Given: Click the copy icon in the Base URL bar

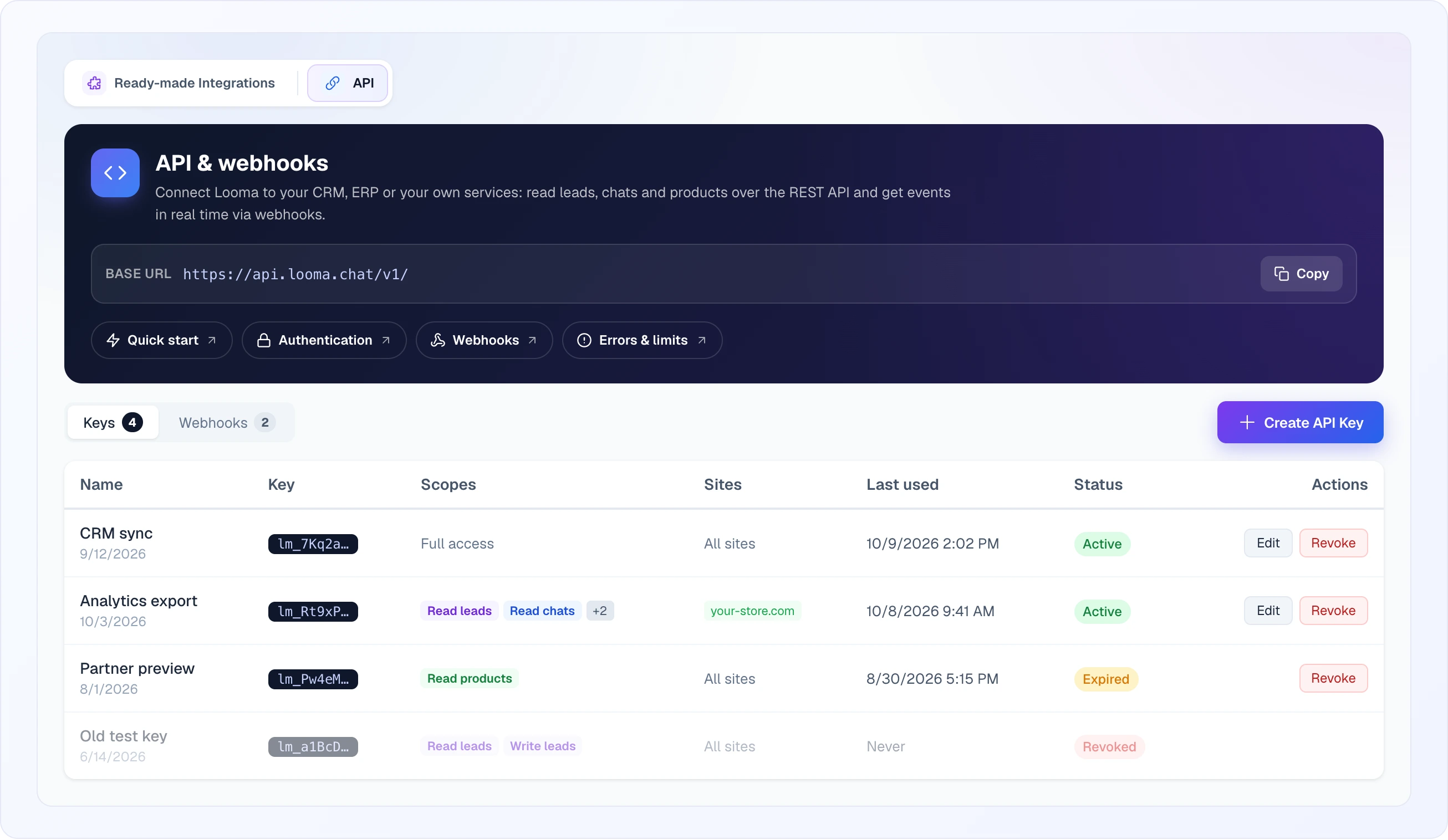Looking at the screenshot, I should pos(1281,274).
